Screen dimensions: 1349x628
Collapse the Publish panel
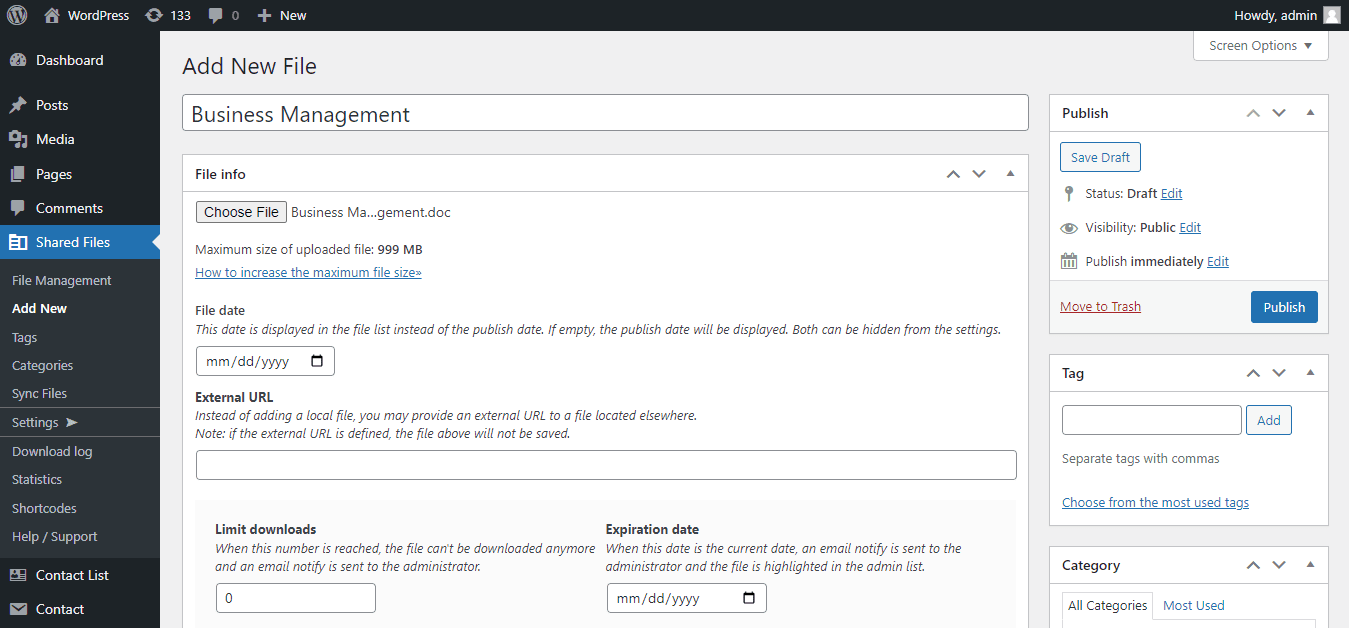click(x=1310, y=112)
